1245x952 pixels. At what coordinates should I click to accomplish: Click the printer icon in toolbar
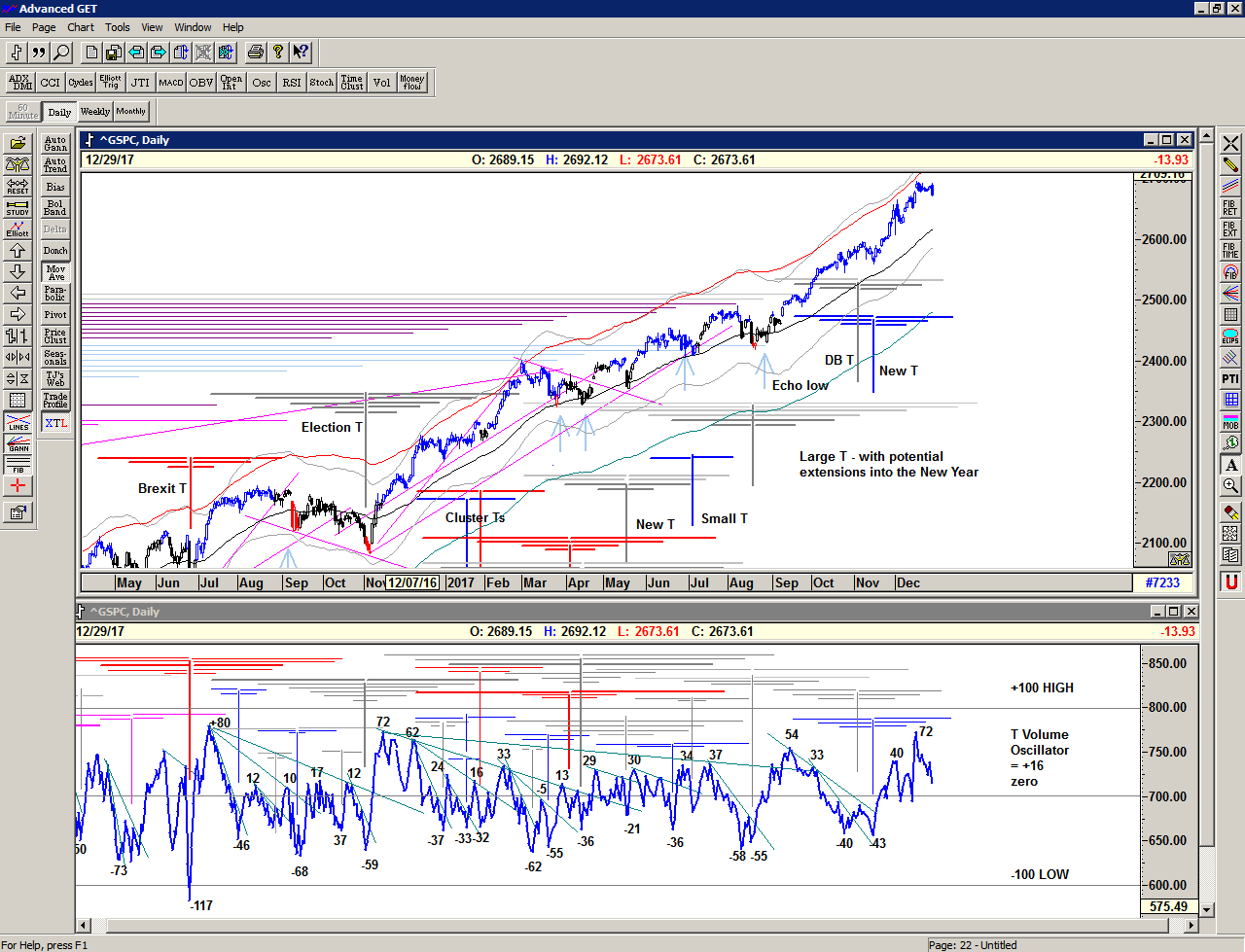[255, 53]
